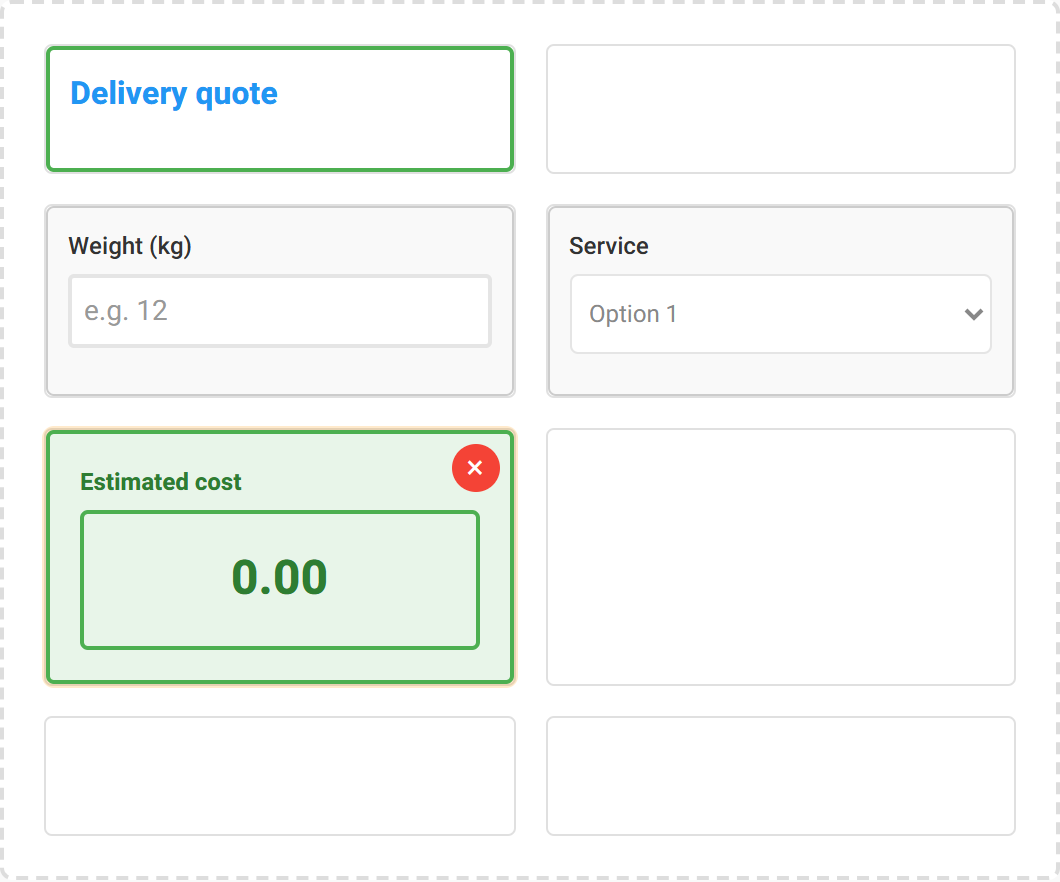Viewport: 1060px width, 882px height.
Task: Click the 0.00 estimated cost value
Action: 280,580
